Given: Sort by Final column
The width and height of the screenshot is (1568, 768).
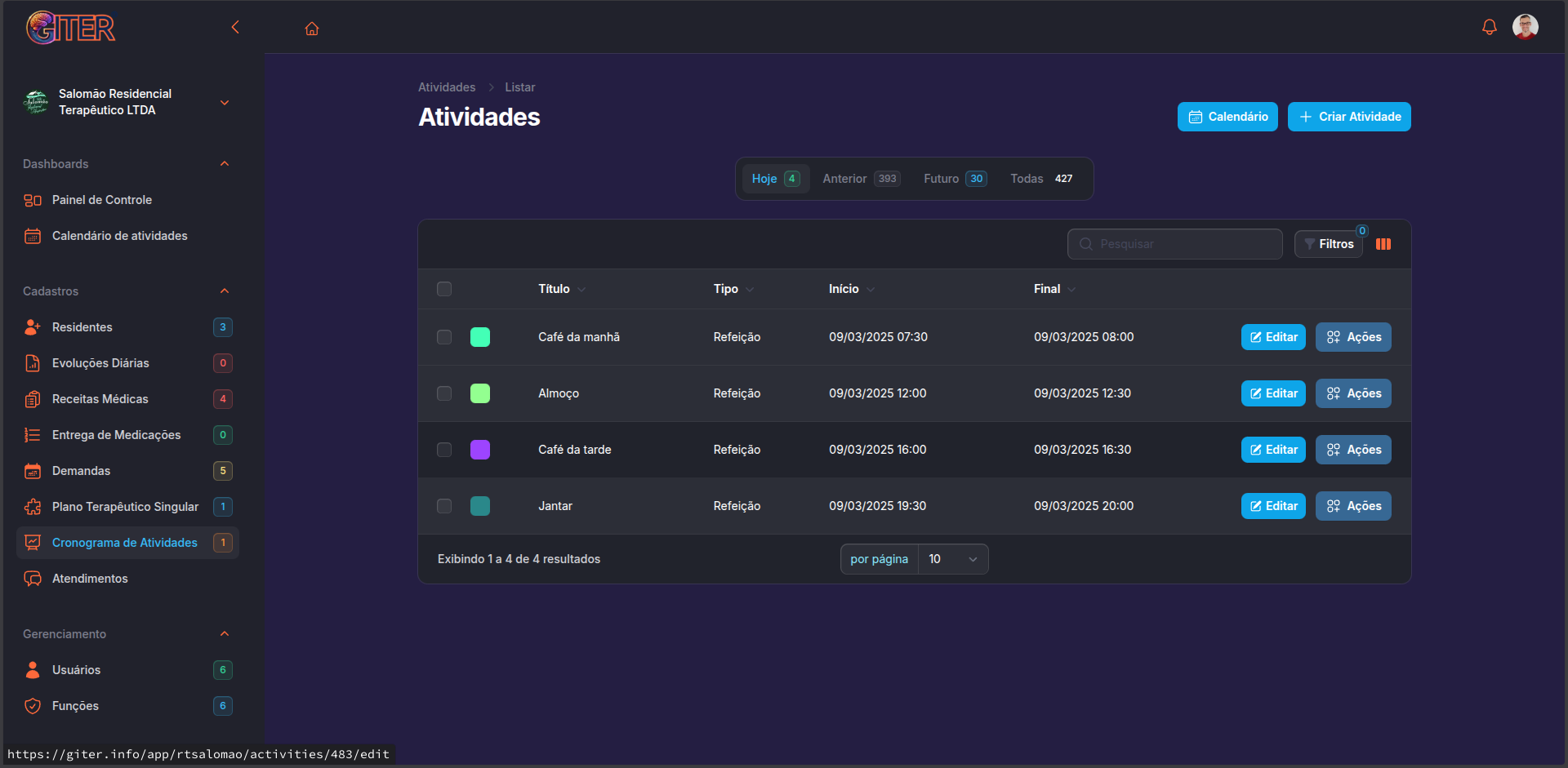Looking at the screenshot, I should (x=1054, y=289).
